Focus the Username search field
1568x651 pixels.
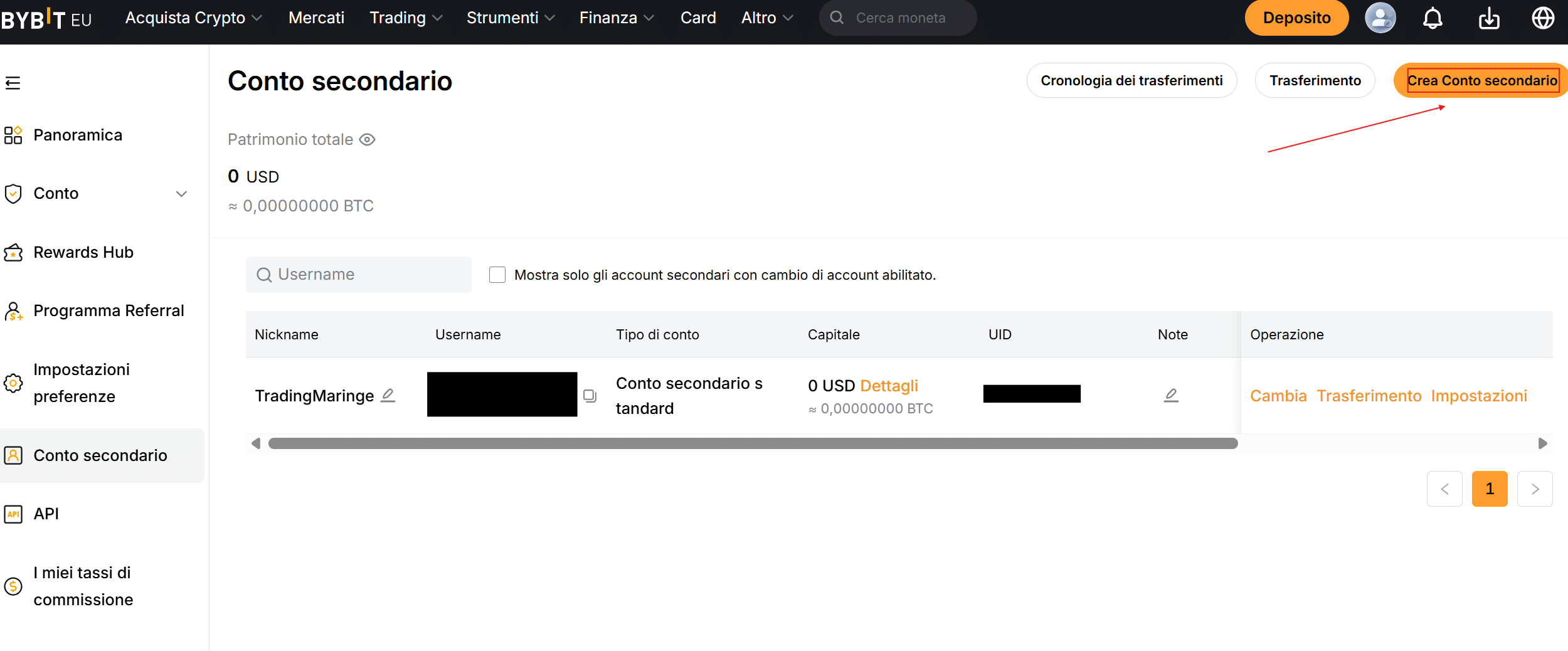(x=359, y=275)
